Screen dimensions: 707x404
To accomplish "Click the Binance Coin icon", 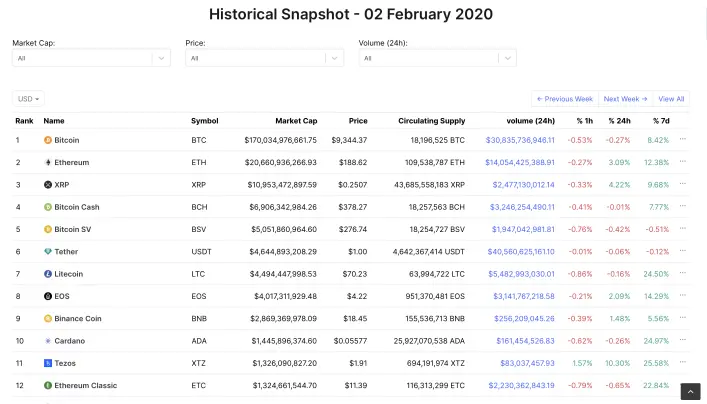I will (x=48, y=319).
